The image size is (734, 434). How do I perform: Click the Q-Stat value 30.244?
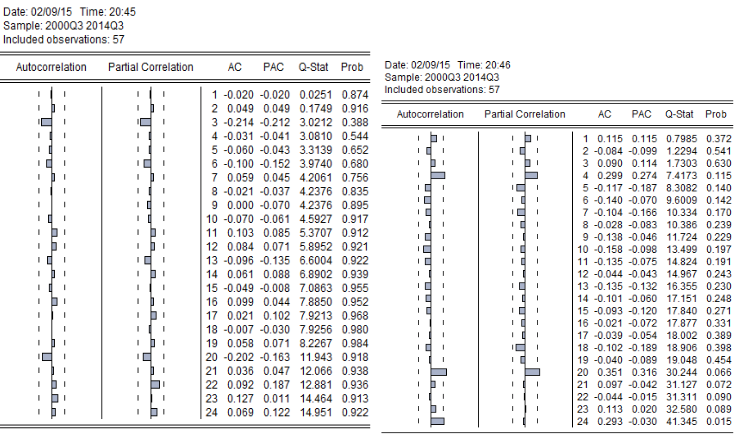pos(682,373)
